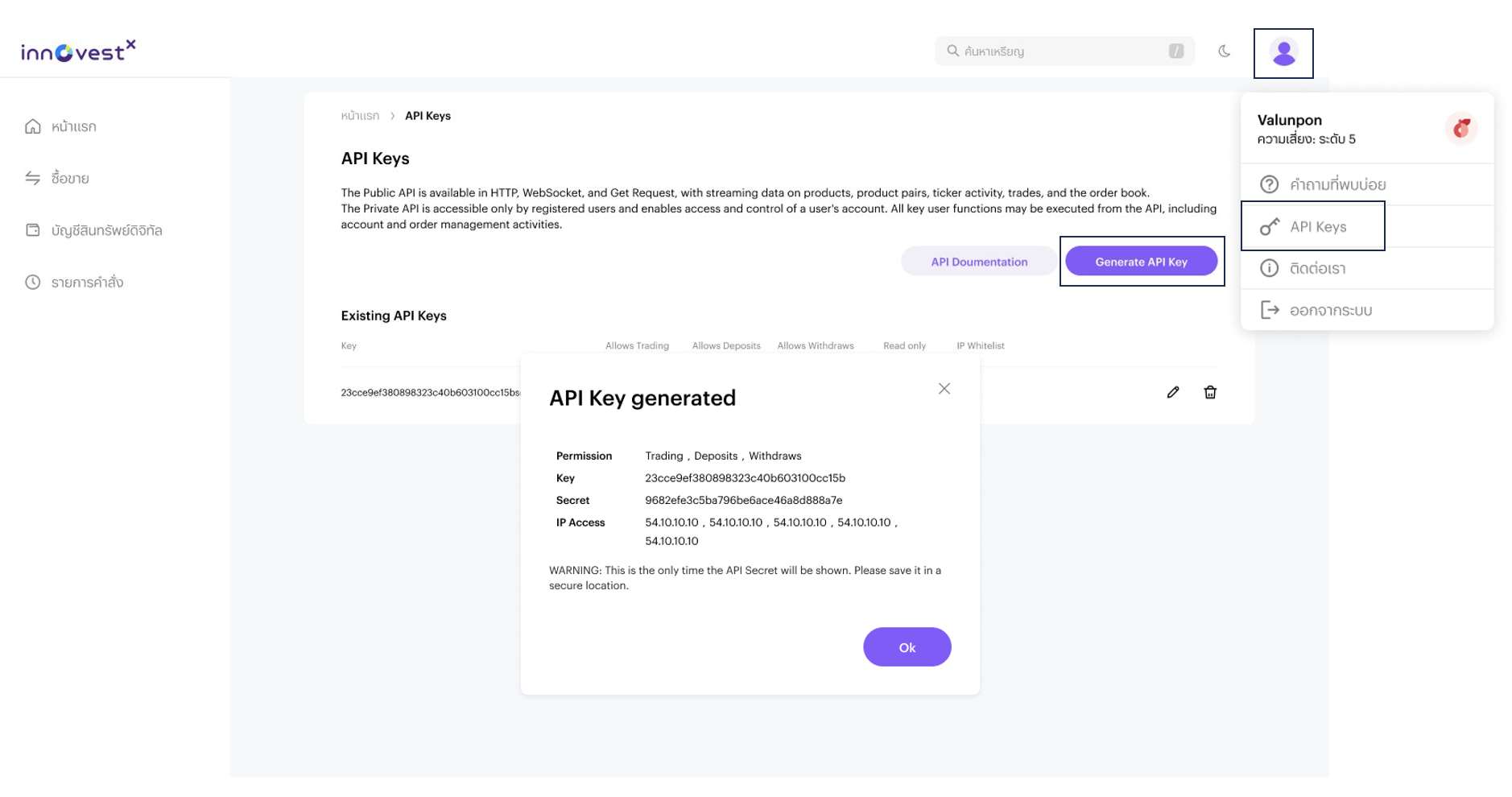Open the profile avatar menu

(x=1284, y=53)
